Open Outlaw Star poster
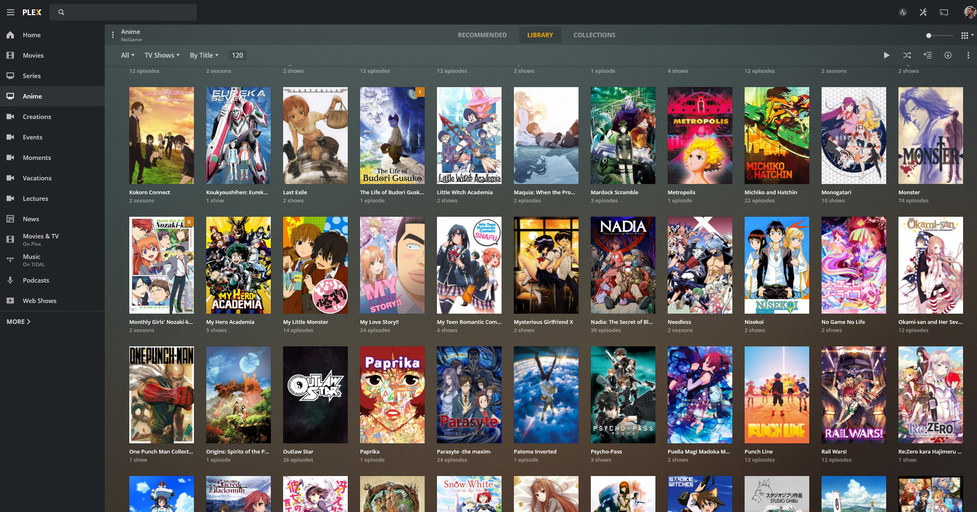 coord(315,395)
